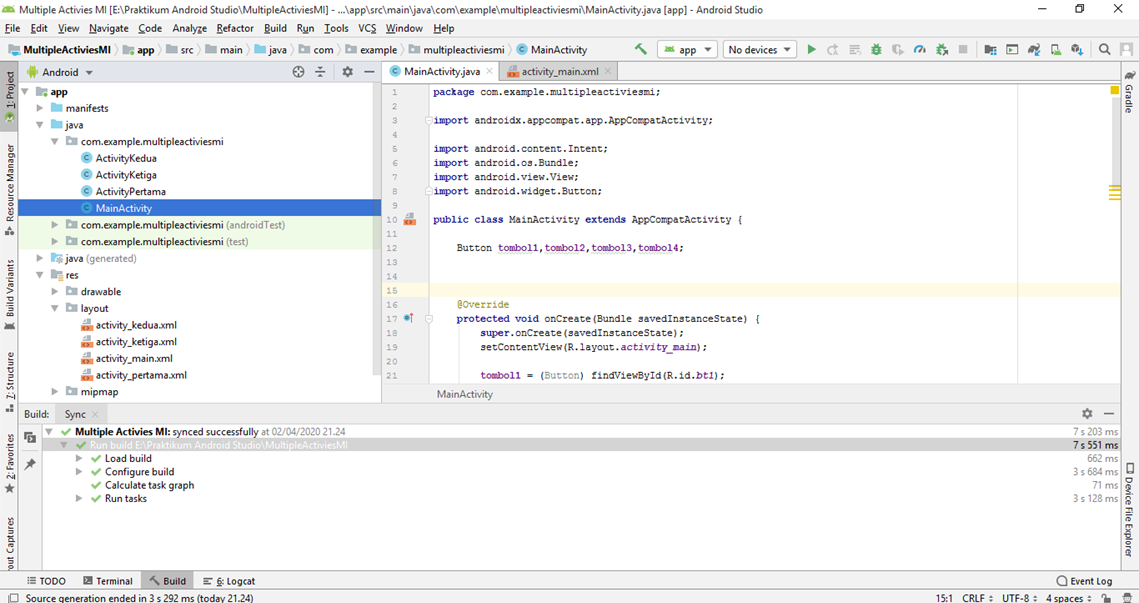
Task: Hide the Build panel with minus icon
Action: point(1108,413)
